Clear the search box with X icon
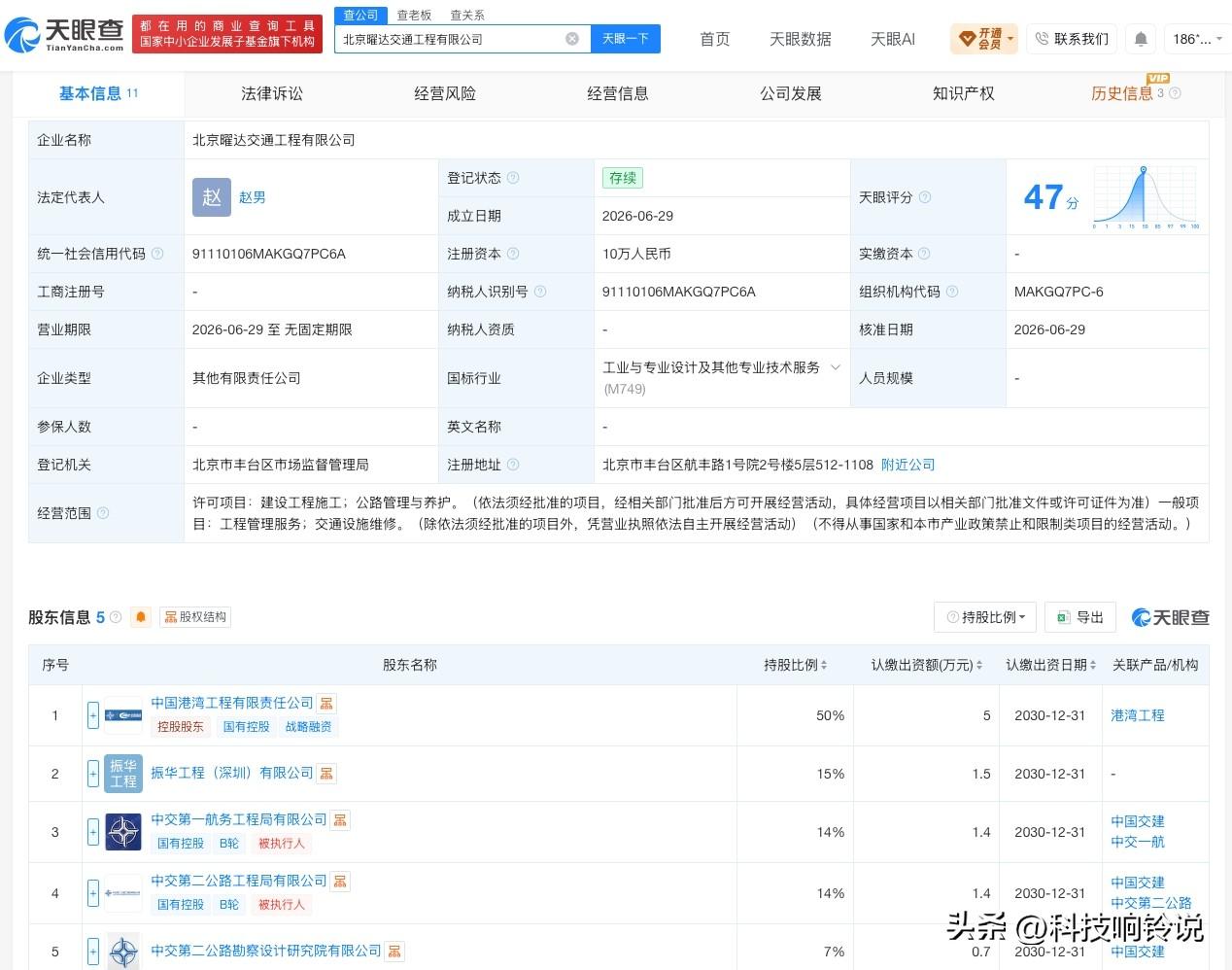 tap(572, 39)
